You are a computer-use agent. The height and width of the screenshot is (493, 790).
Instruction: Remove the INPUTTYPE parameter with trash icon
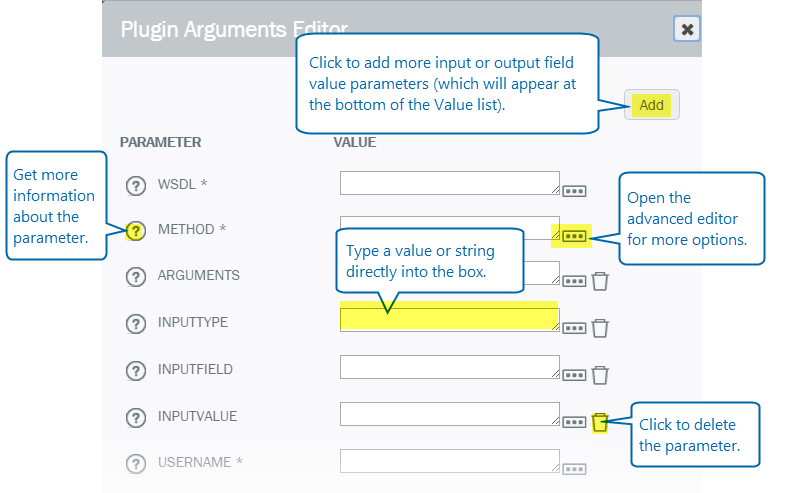point(600,328)
